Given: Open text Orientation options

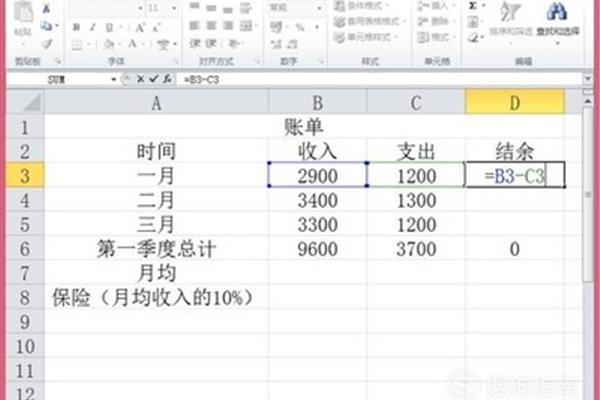Looking at the screenshot, I should [233, 44].
